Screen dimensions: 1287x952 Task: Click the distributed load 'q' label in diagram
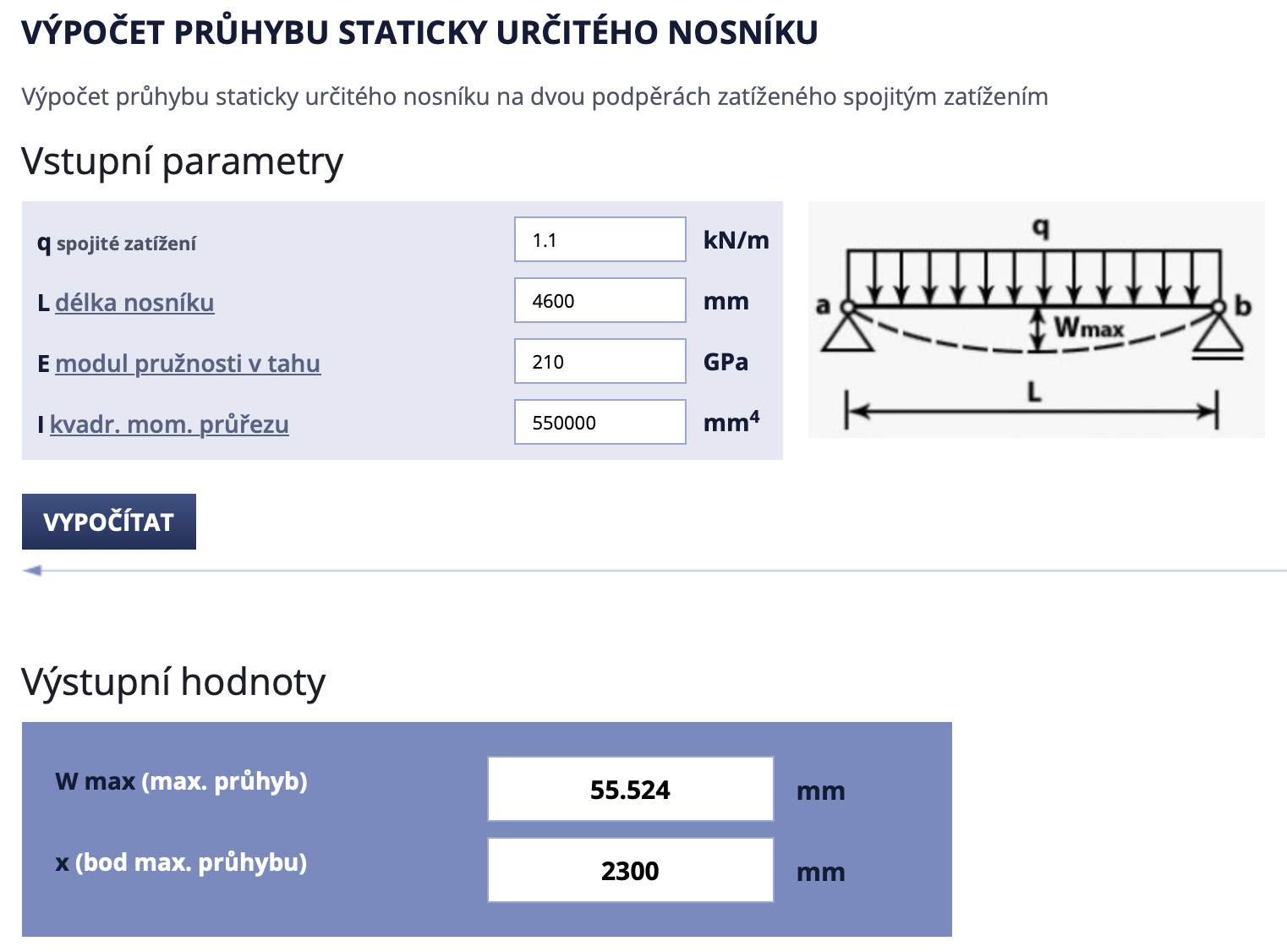[1041, 226]
